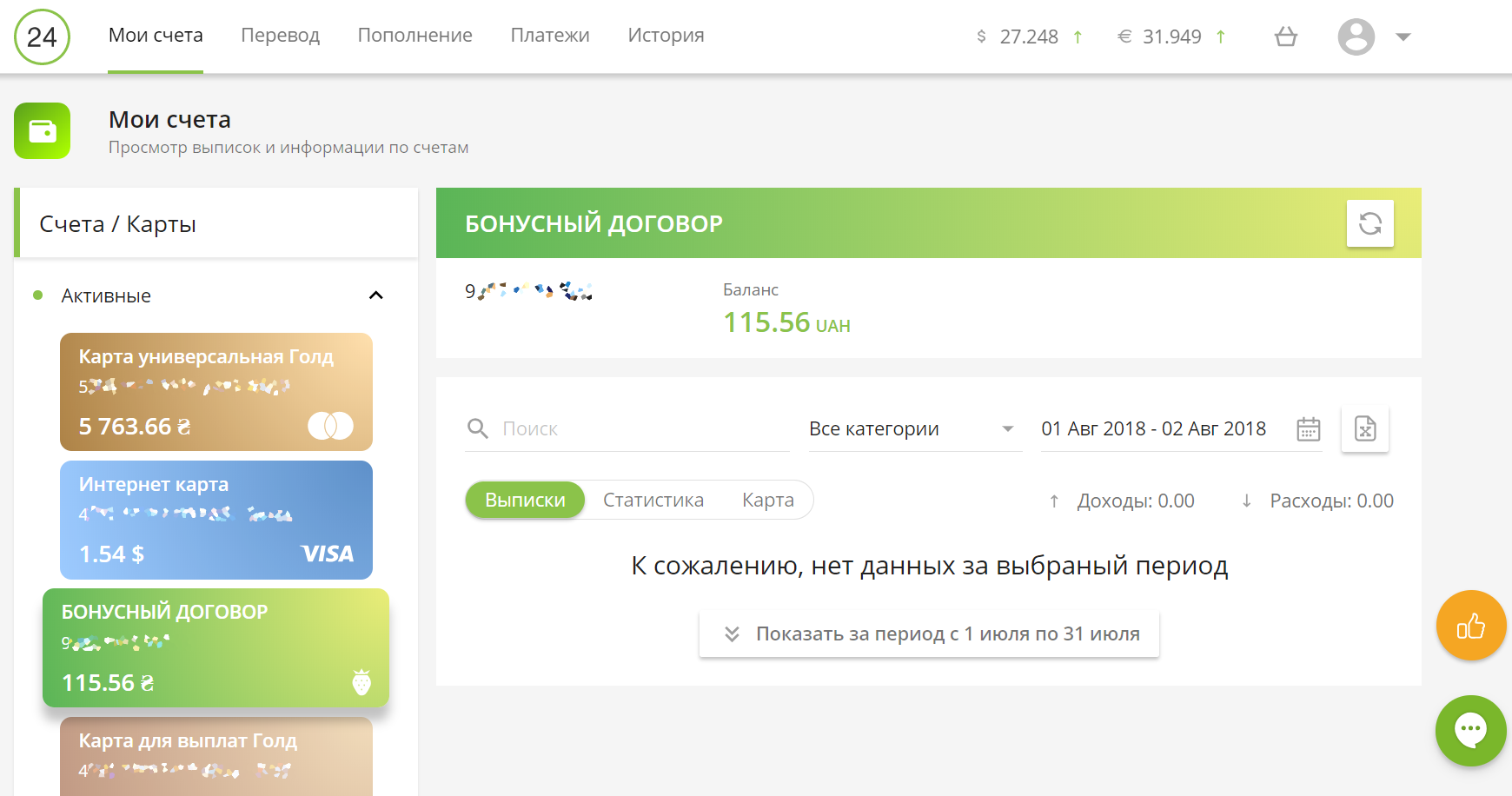Viewport: 1512px width, 796px height.
Task: Select Карта для выплат Голд card
Action: [x=216, y=756]
